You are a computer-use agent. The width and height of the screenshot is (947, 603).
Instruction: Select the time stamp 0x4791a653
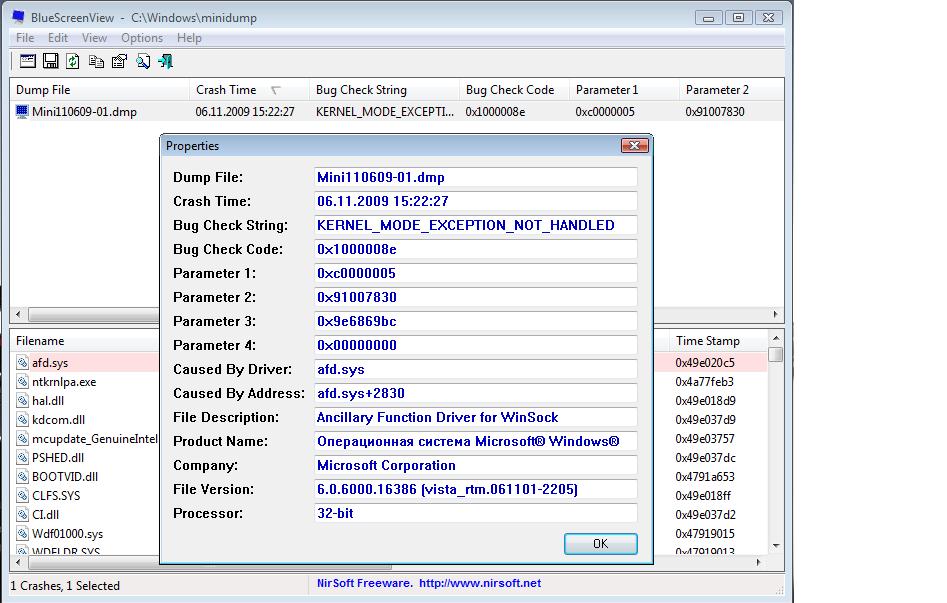tap(705, 477)
